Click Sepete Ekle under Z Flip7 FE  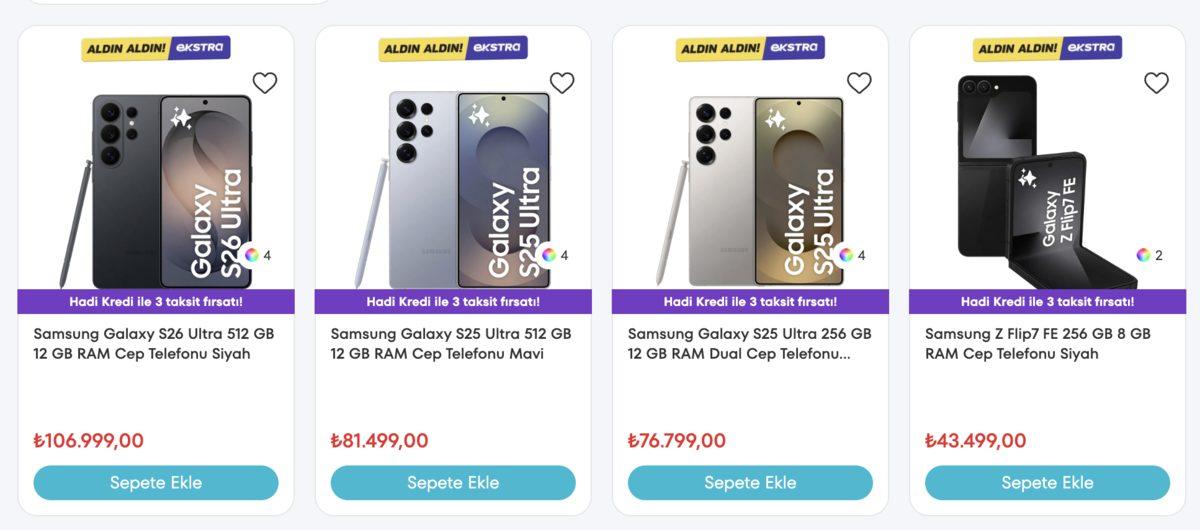click(x=1047, y=483)
